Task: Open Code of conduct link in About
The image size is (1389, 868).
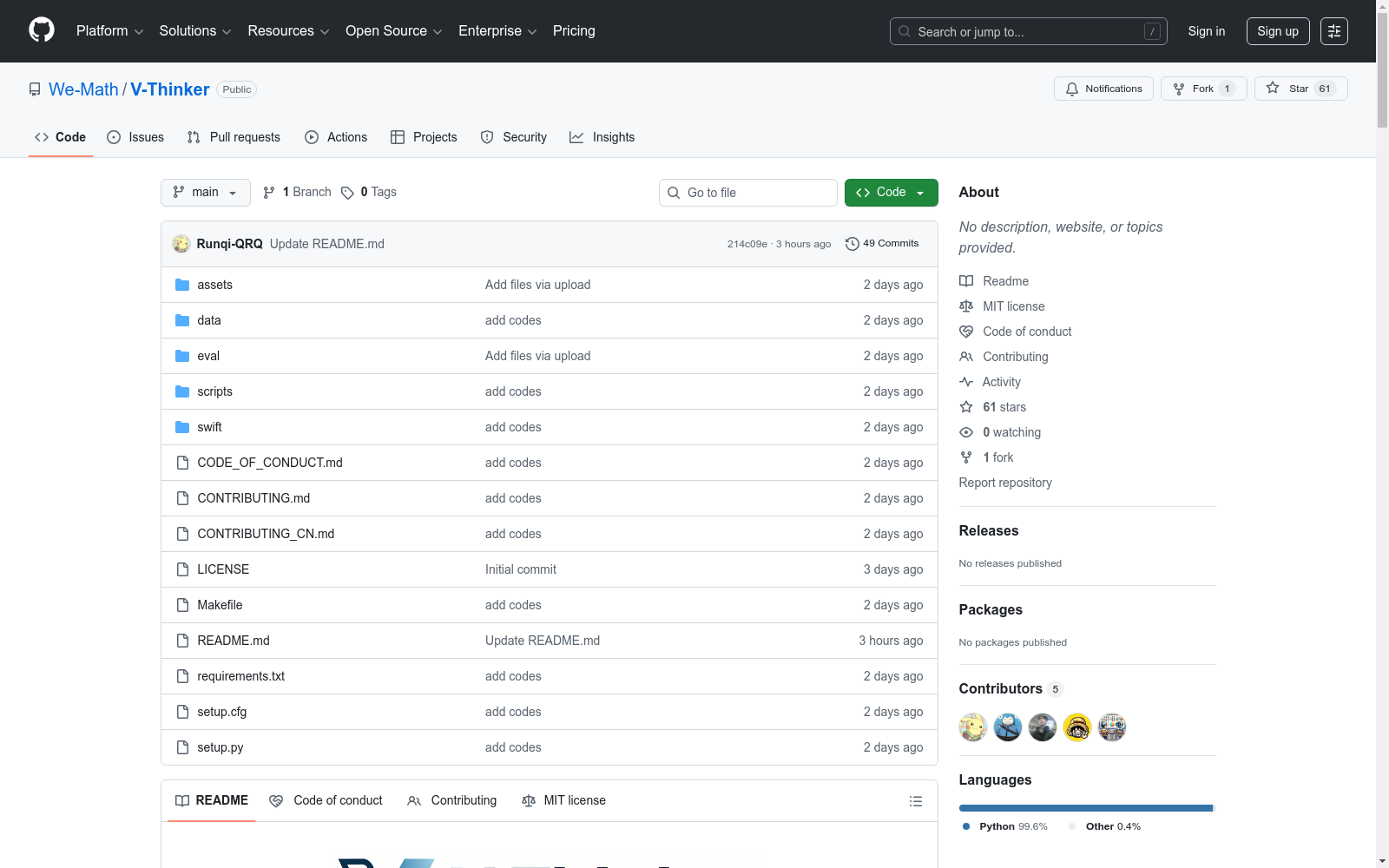Action: pyautogui.click(x=1016, y=332)
